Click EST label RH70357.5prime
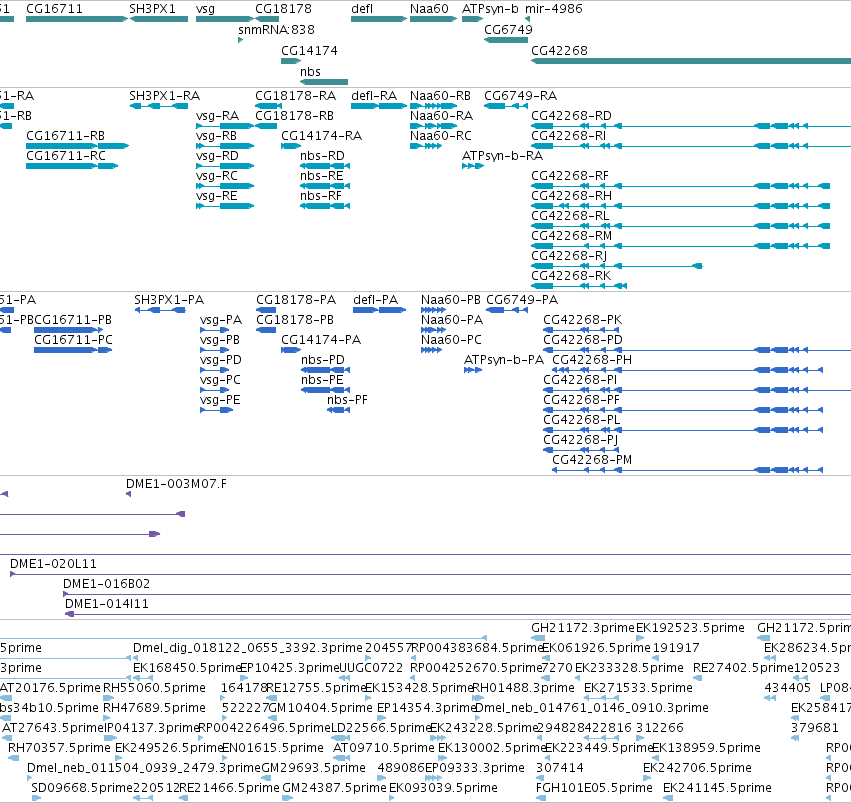The height and width of the screenshot is (803, 851). 59,748
